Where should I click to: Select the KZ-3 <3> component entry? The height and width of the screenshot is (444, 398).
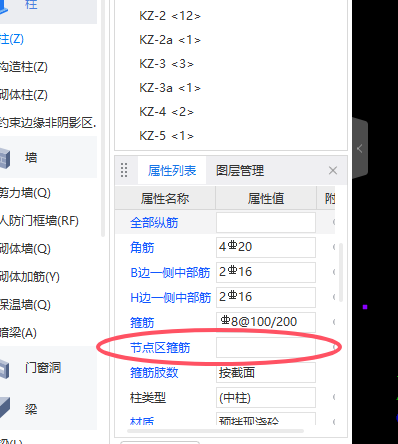click(x=166, y=64)
